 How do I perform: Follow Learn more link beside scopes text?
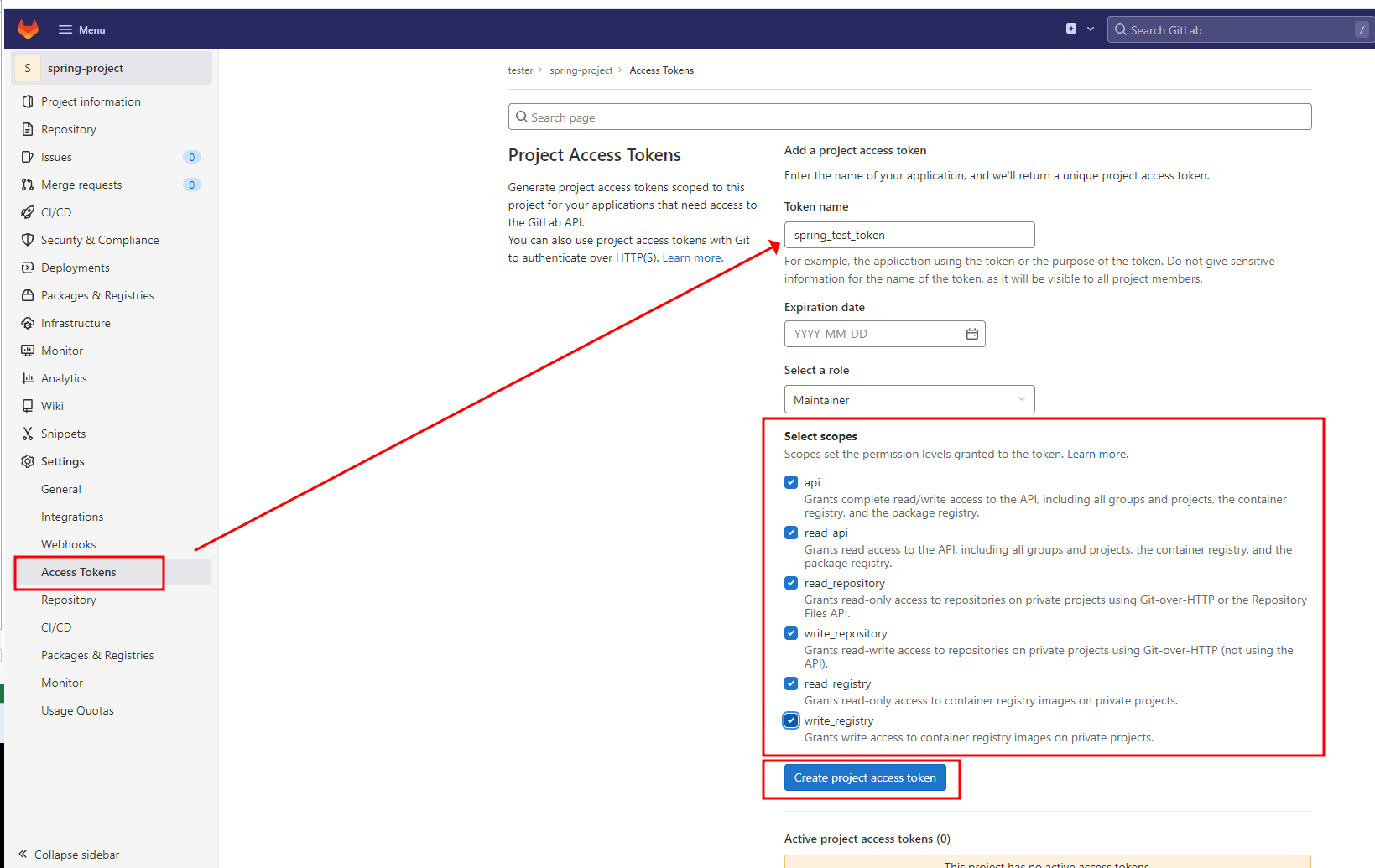1096,454
